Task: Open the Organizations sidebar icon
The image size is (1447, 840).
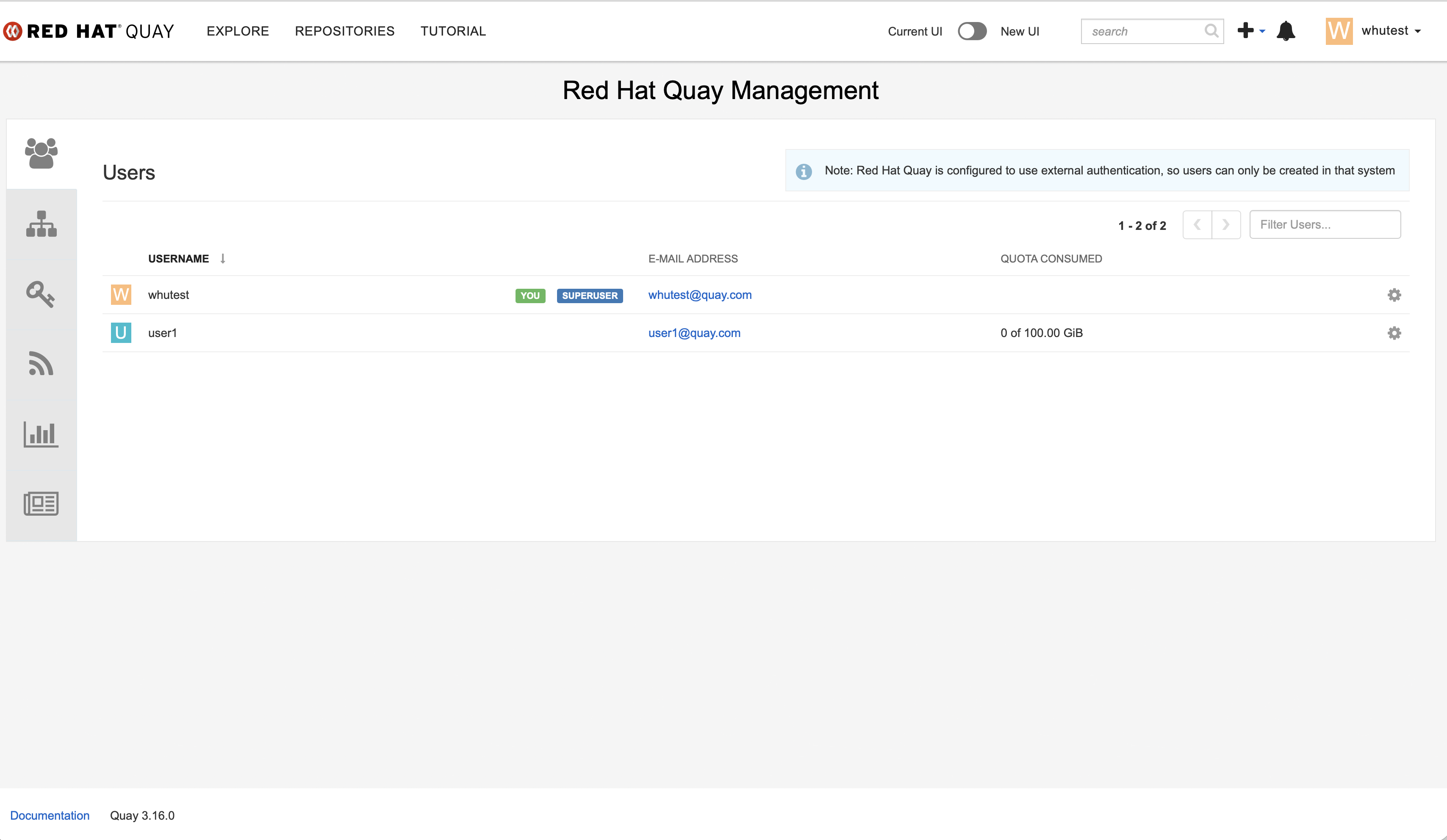Action: 42,224
